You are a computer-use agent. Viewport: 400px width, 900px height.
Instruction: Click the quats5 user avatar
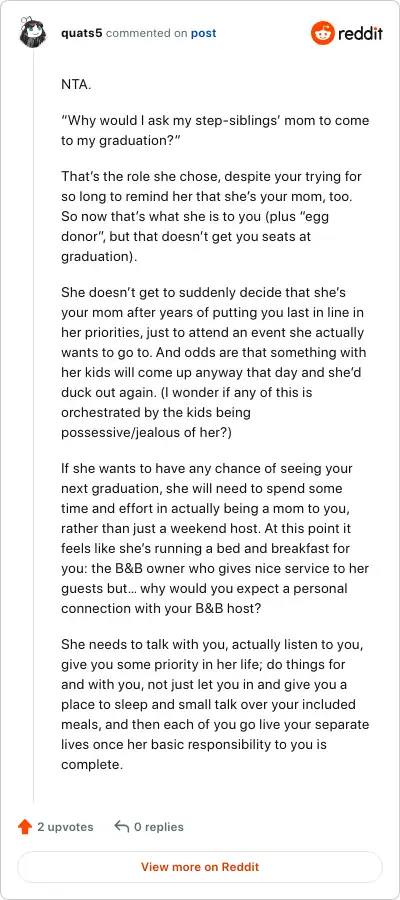tap(33, 33)
